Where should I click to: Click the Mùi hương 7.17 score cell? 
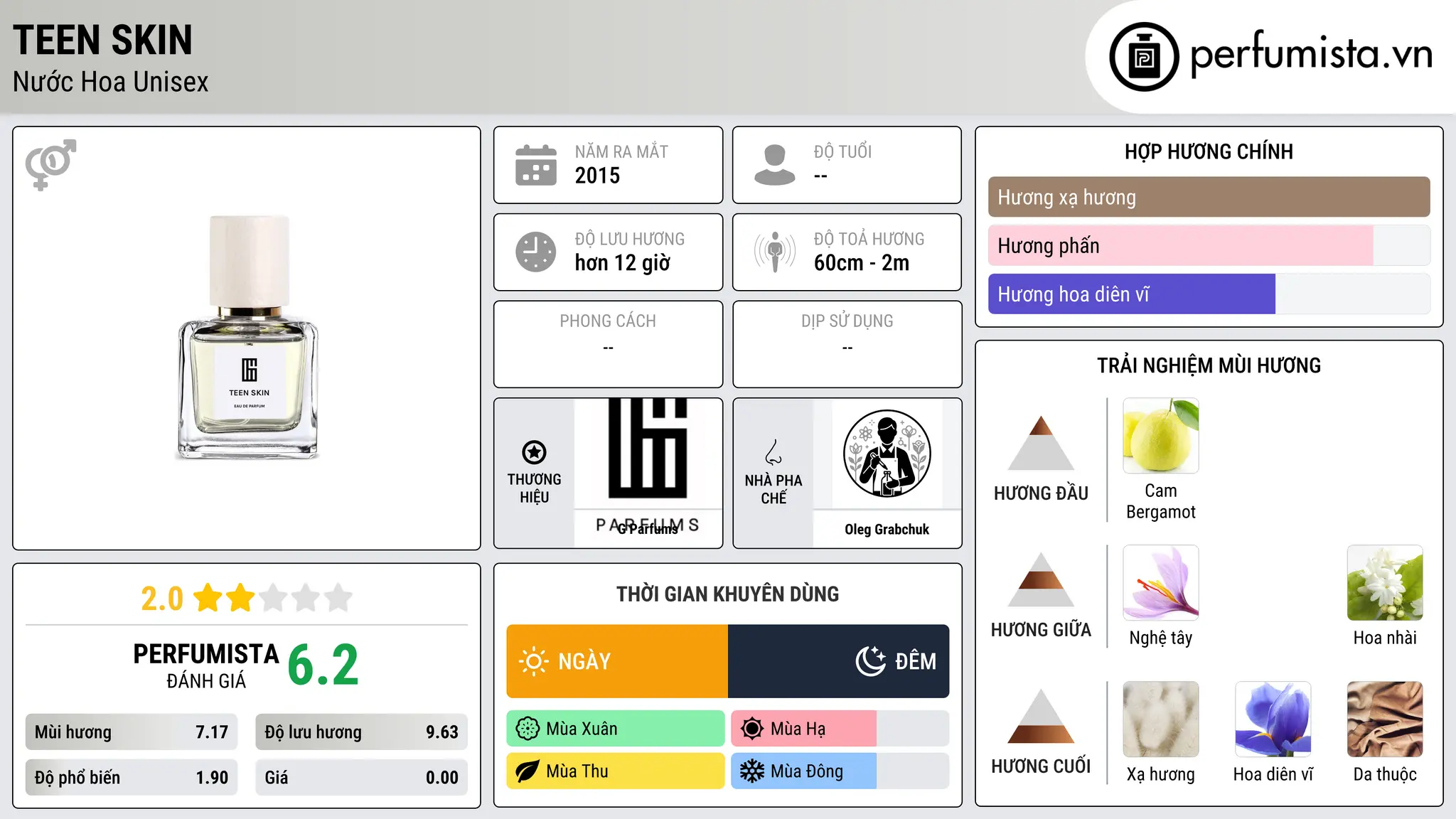pos(132,732)
